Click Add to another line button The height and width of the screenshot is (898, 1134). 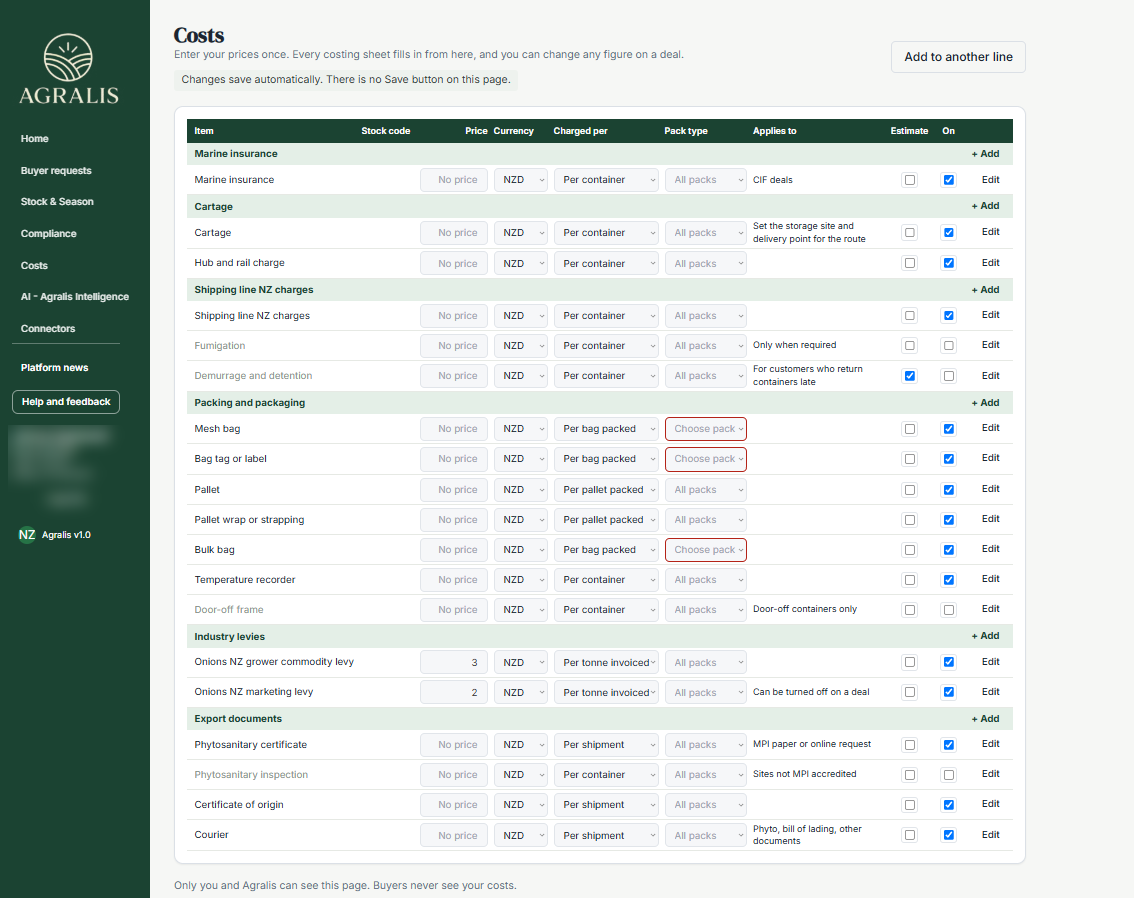click(x=958, y=57)
